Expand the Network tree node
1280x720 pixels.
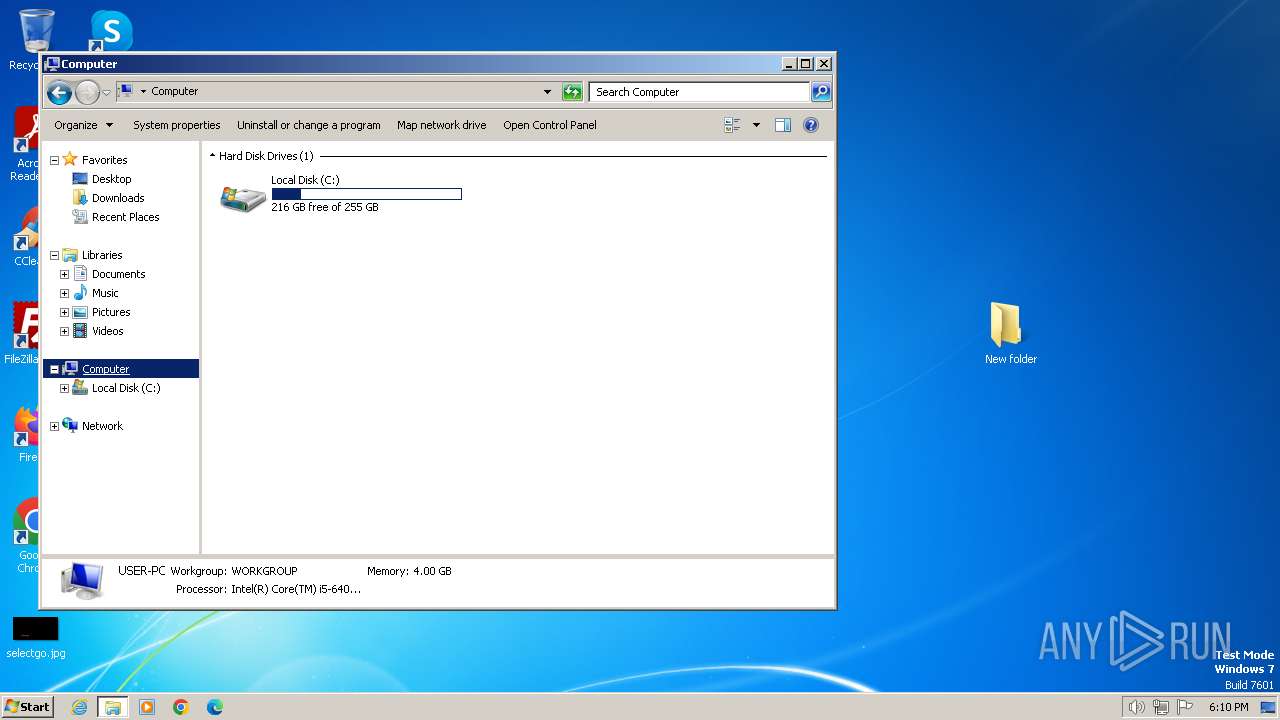click(x=55, y=426)
